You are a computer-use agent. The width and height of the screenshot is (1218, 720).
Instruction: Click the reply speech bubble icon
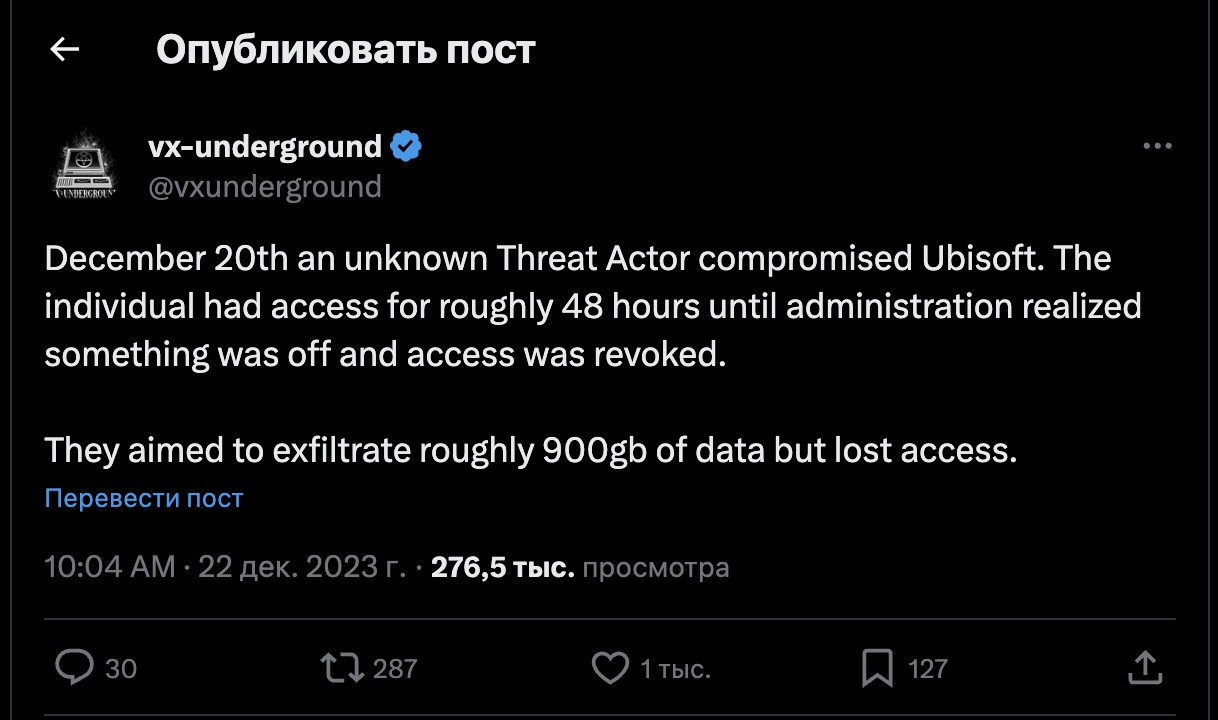[x=74, y=667]
